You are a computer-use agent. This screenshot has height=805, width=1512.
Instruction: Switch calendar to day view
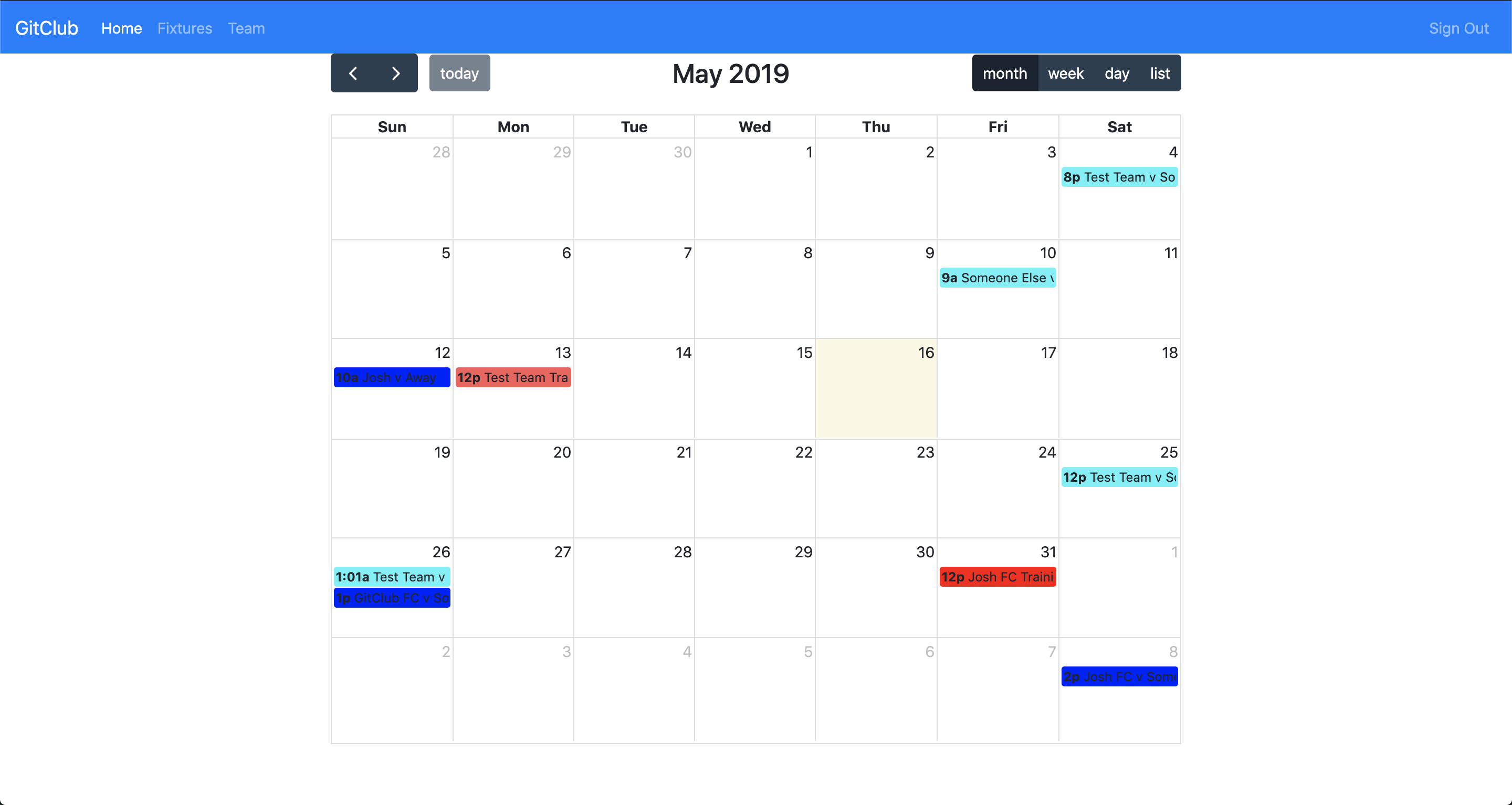[1116, 73]
